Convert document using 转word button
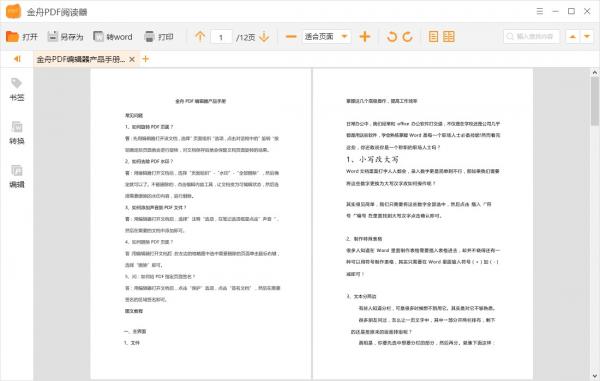The image size is (600, 381). [113, 37]
